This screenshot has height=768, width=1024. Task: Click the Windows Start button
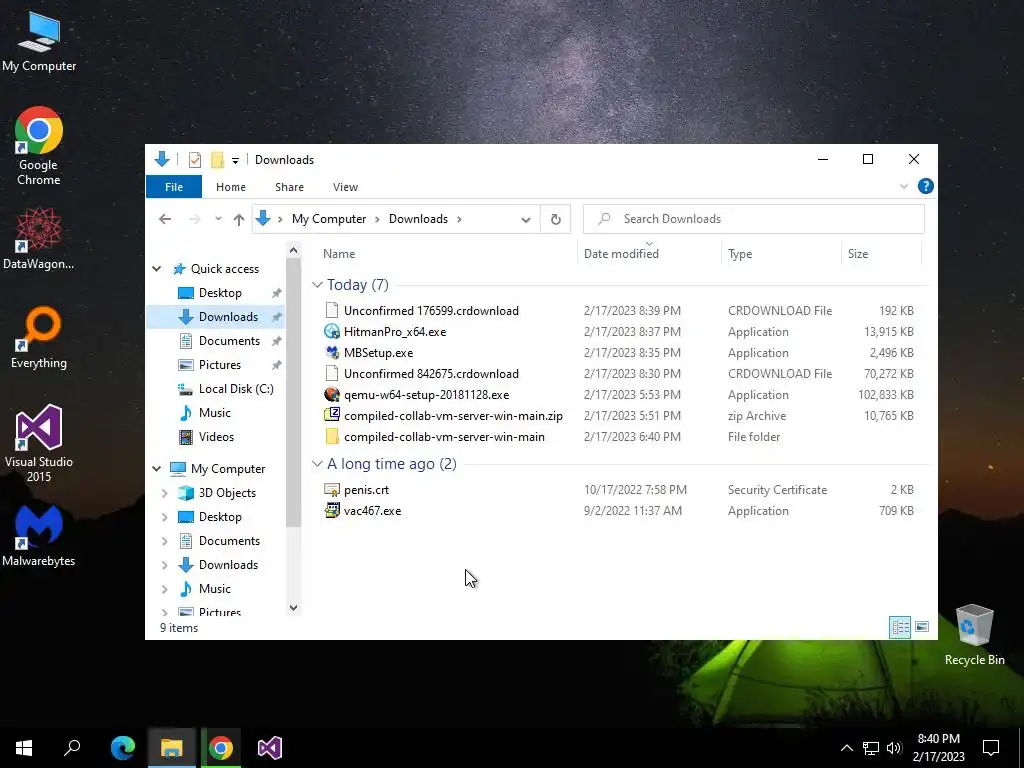pyautogui.click(x=24, y=748)
